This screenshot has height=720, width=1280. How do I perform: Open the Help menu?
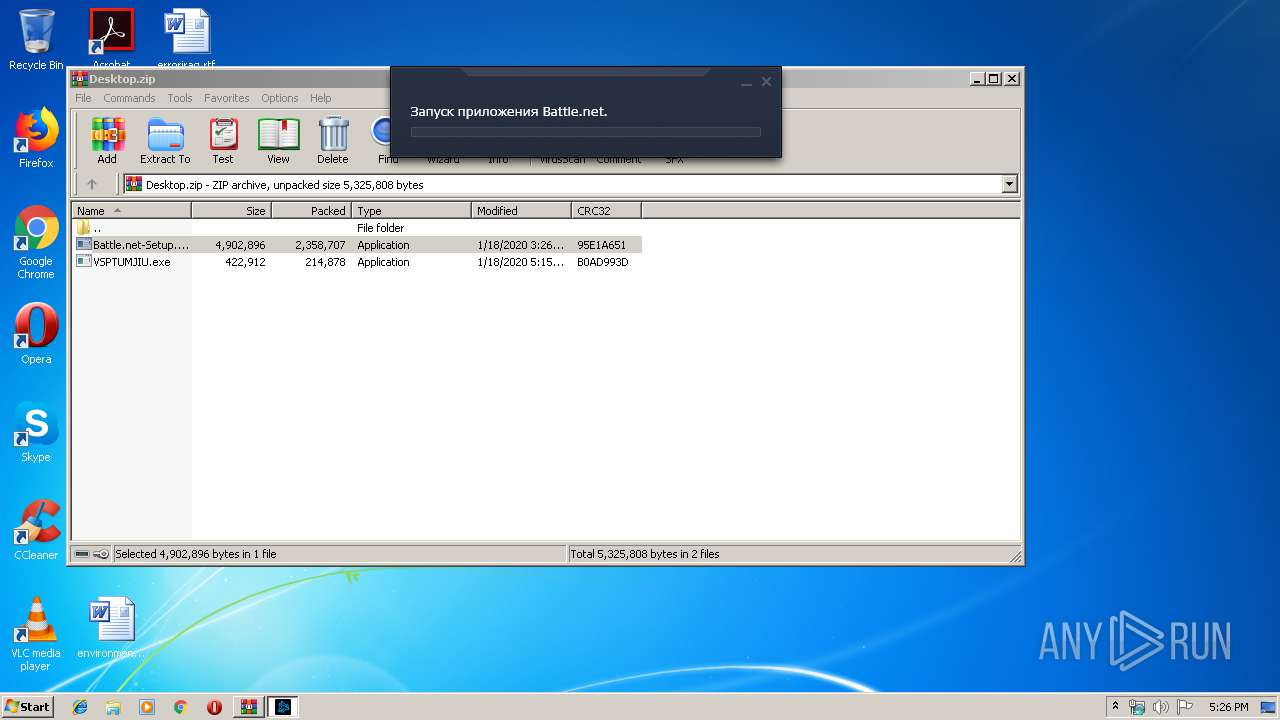pyautogui.click(x=320, y=98)
